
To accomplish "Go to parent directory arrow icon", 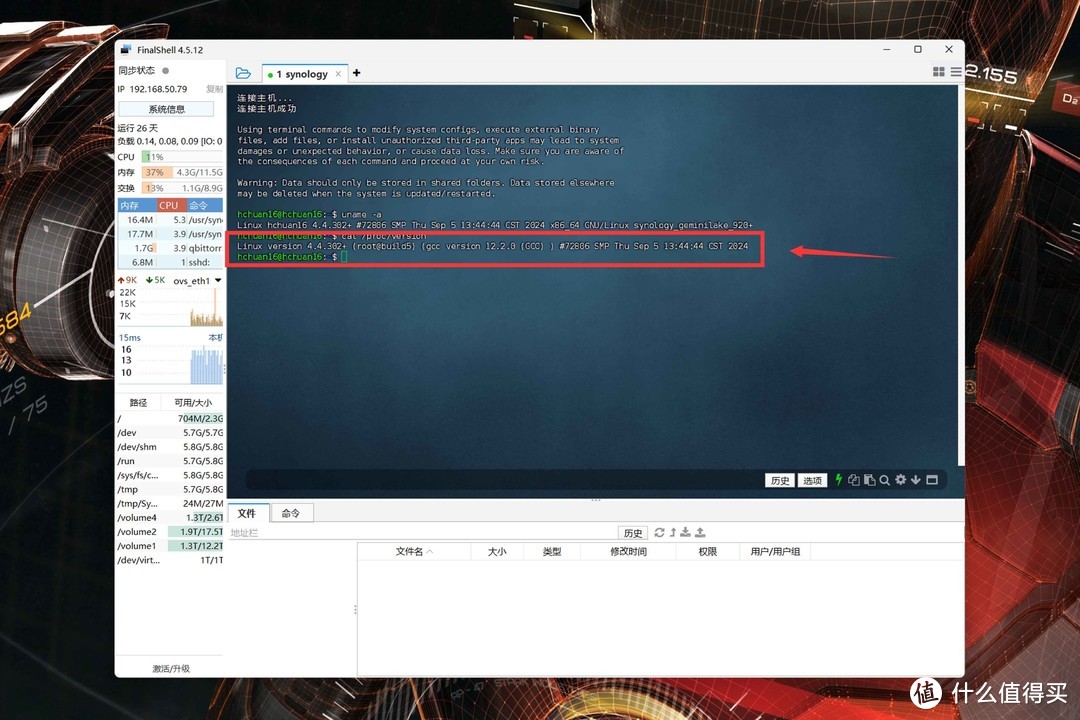I will pyautogui.click(x=673, y=533).
